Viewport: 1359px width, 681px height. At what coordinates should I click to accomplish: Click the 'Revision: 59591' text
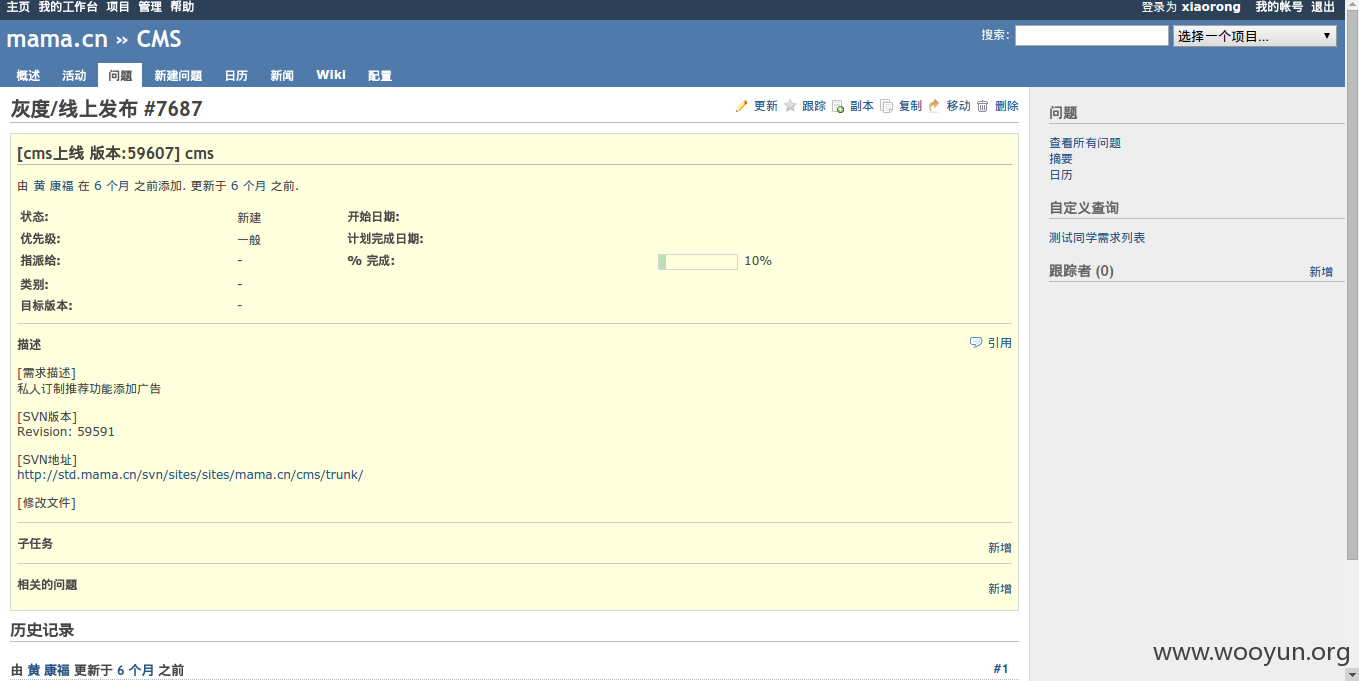[66, 432]
